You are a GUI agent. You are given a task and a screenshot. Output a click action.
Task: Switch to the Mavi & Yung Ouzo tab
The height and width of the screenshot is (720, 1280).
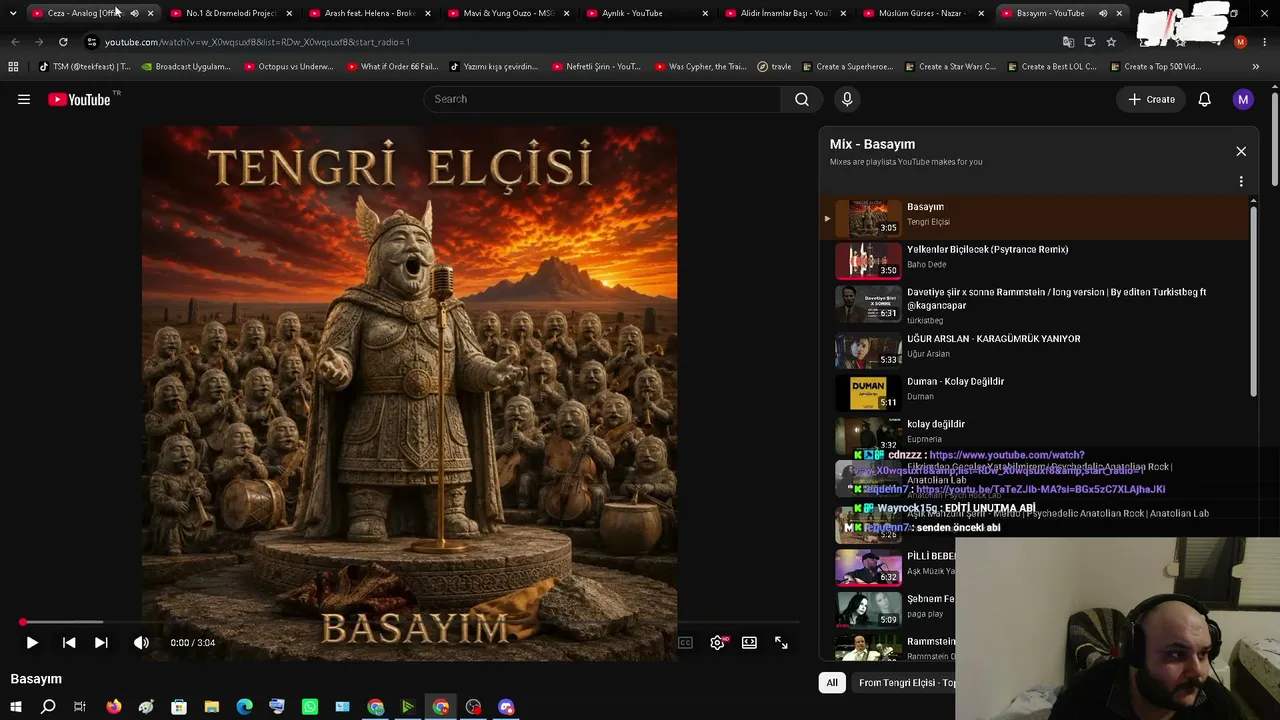508,13
